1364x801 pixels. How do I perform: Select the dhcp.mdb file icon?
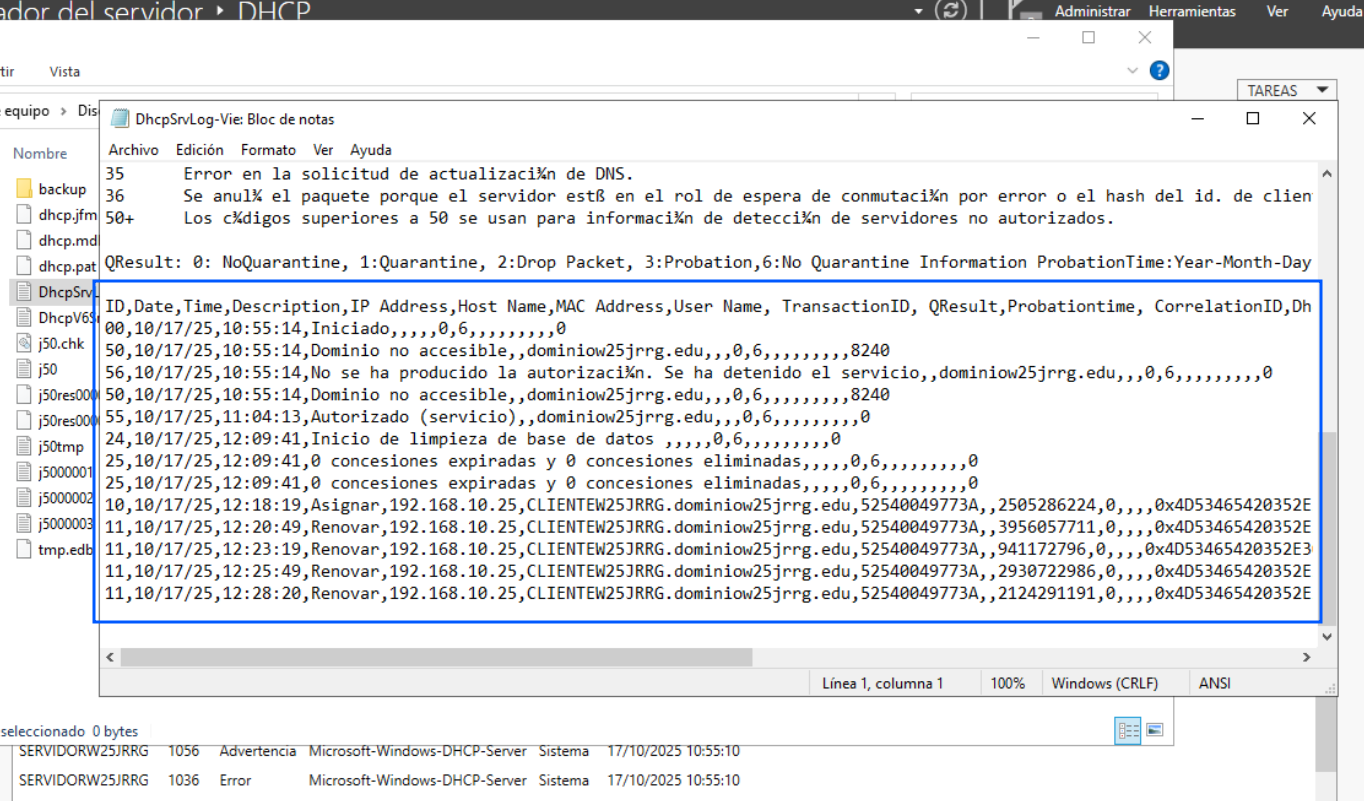24,240
